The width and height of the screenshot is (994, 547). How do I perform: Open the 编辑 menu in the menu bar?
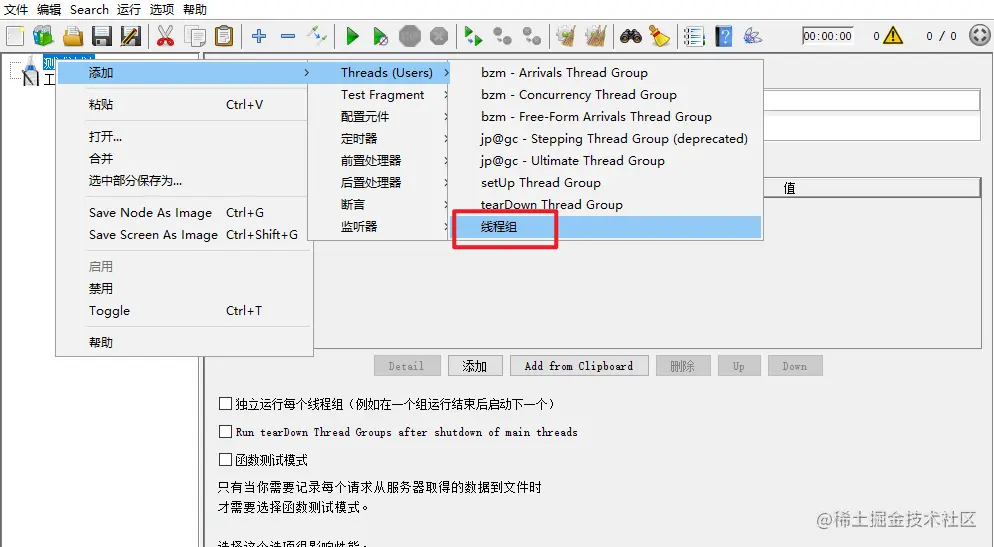tap(49, 10)
